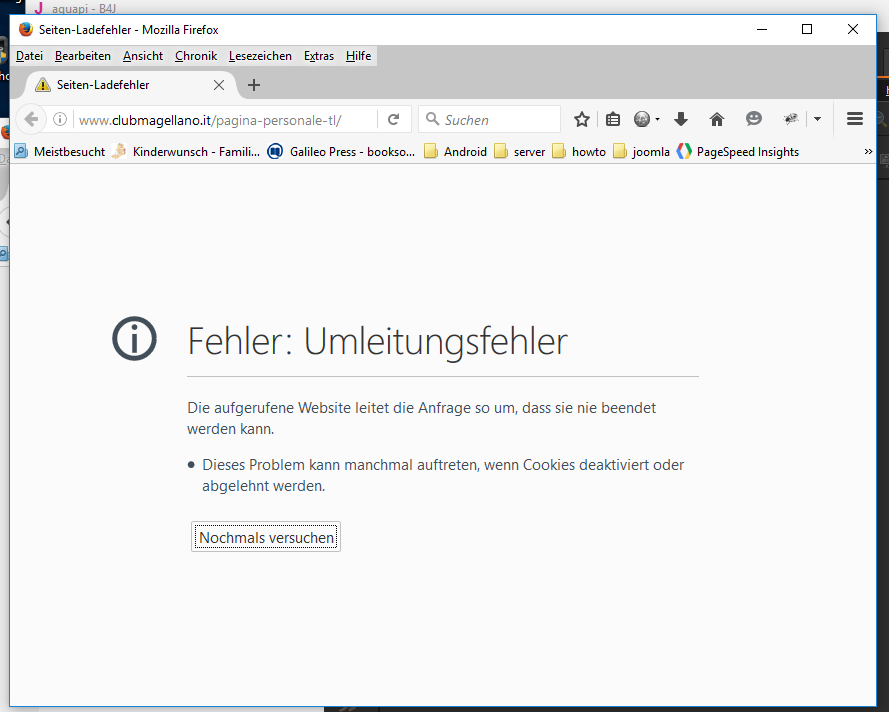
Task: Click the Firebug bug icon
Action: pyautogui.click(x=791, y=119)
